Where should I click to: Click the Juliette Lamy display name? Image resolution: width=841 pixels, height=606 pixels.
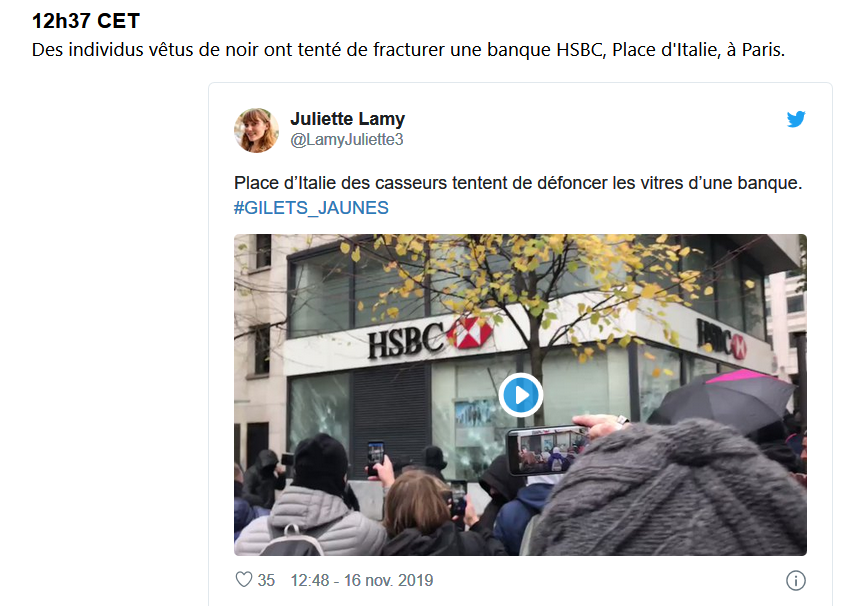point(348,119)
